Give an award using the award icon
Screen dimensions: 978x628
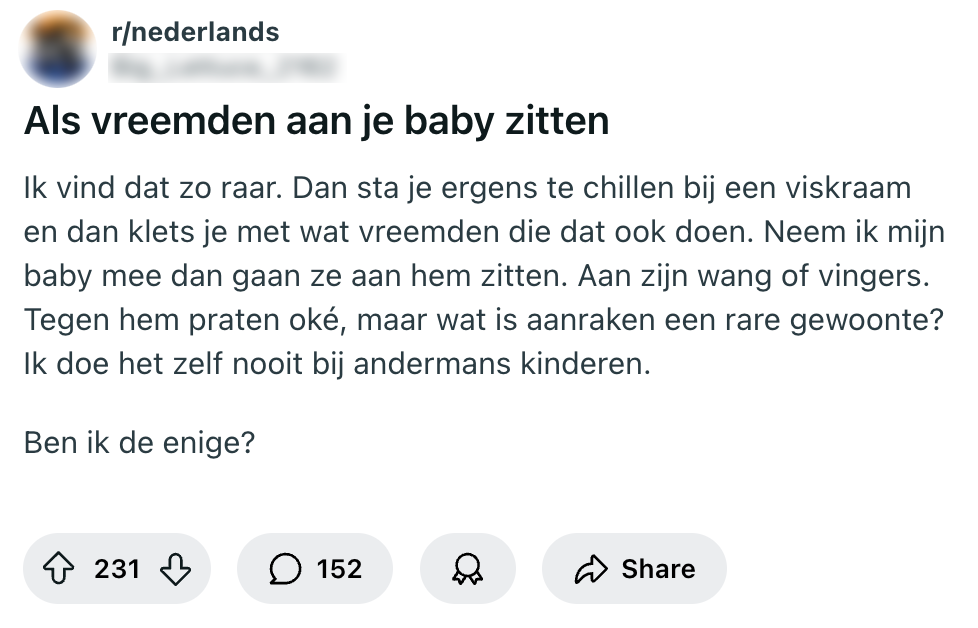pyautogui.click(x=467, y=569)
